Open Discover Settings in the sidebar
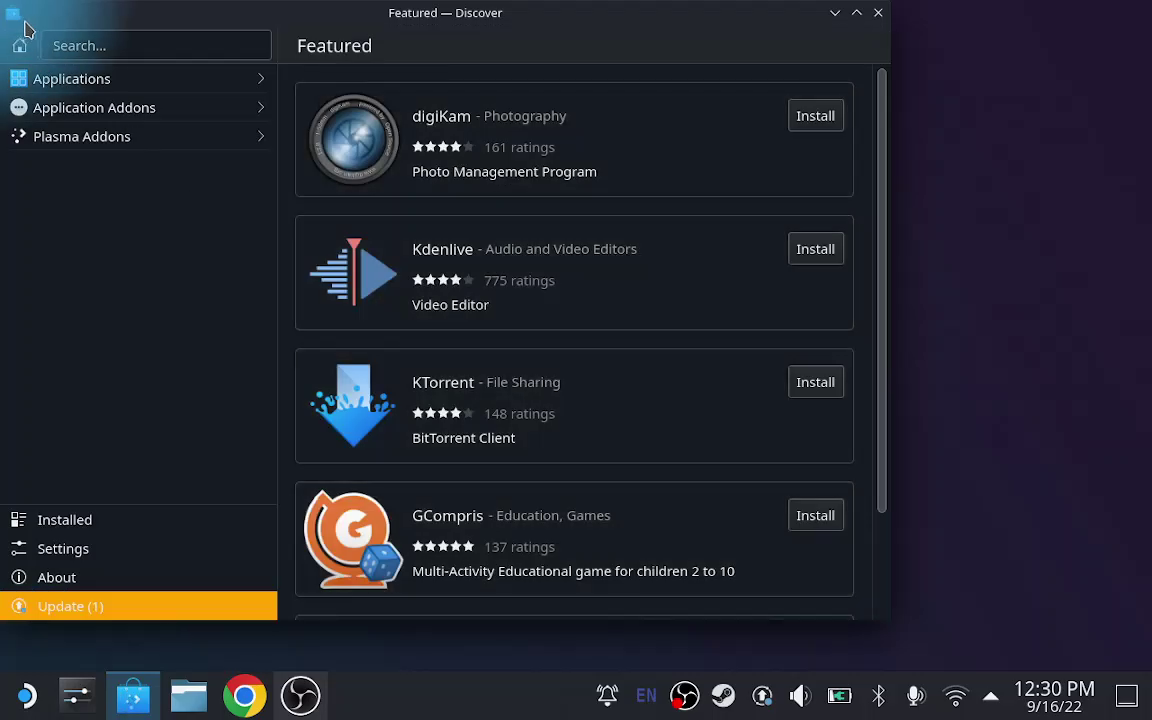This screenshot has width=1152, height=720. [139, 549]
